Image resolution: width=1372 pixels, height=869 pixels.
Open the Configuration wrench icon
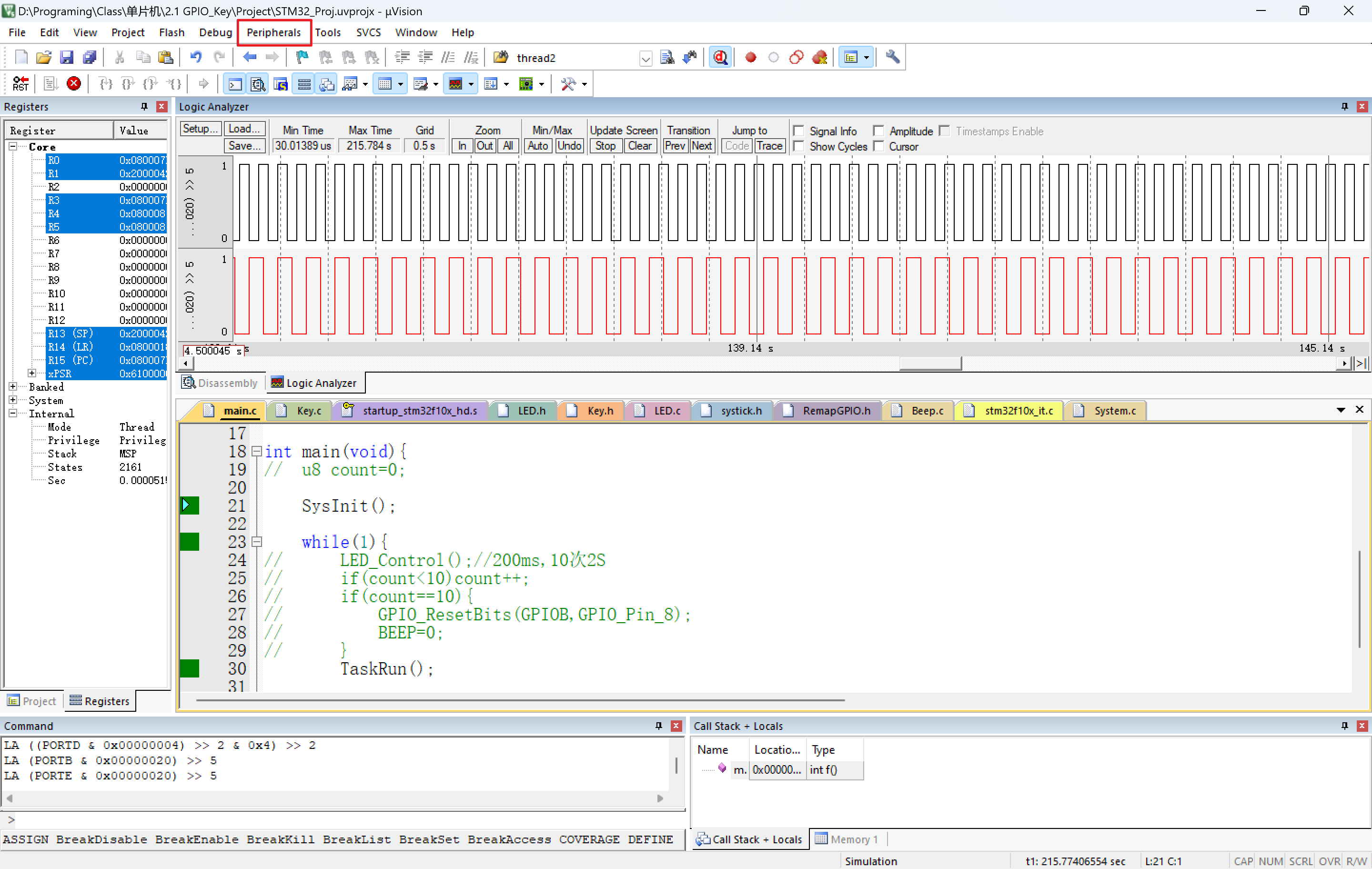point(892,58)
